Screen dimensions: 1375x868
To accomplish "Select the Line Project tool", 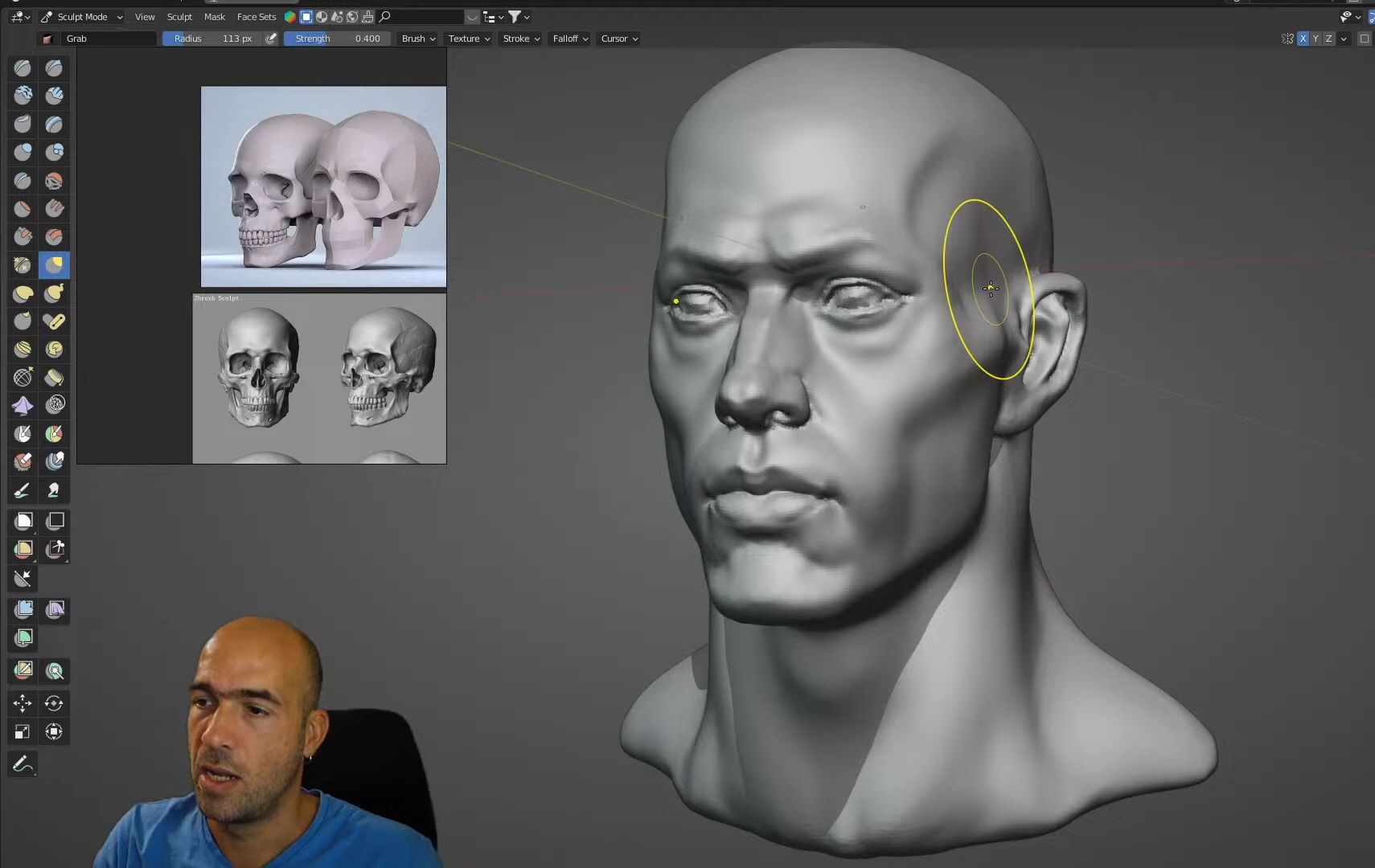I will [23, 578].
